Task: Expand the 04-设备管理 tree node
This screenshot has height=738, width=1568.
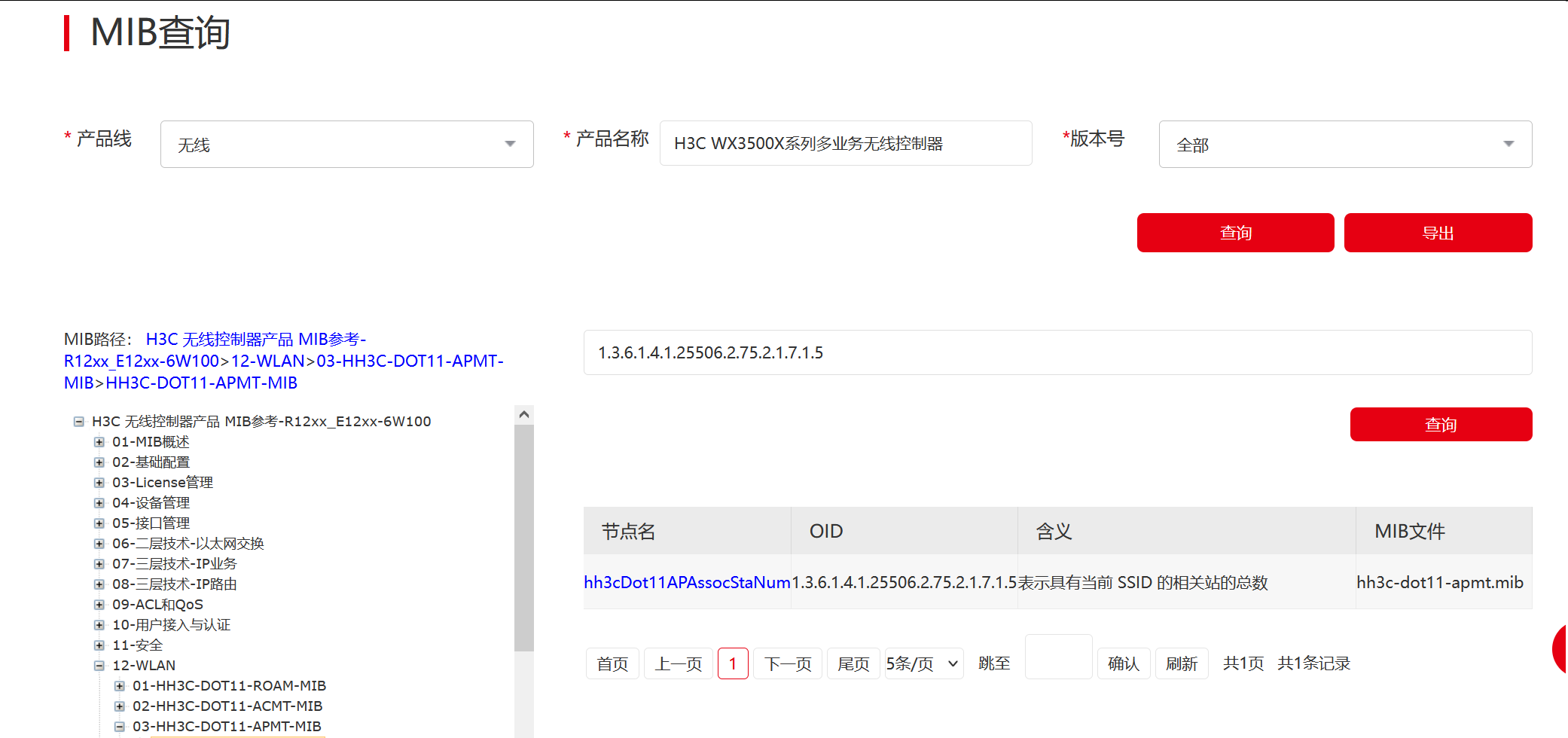Action: pos(99,503)
